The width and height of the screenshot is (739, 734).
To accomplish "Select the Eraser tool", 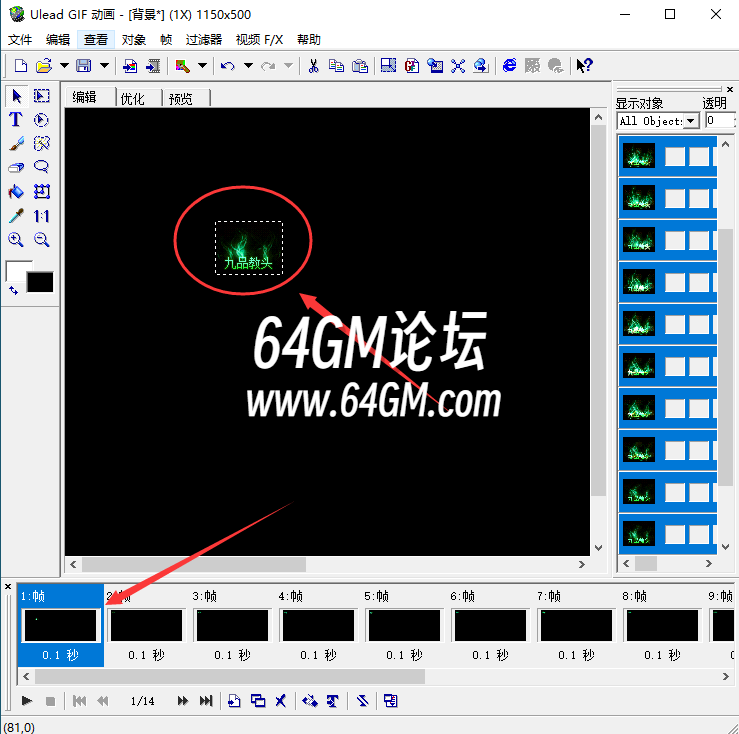I will (16, 167).
